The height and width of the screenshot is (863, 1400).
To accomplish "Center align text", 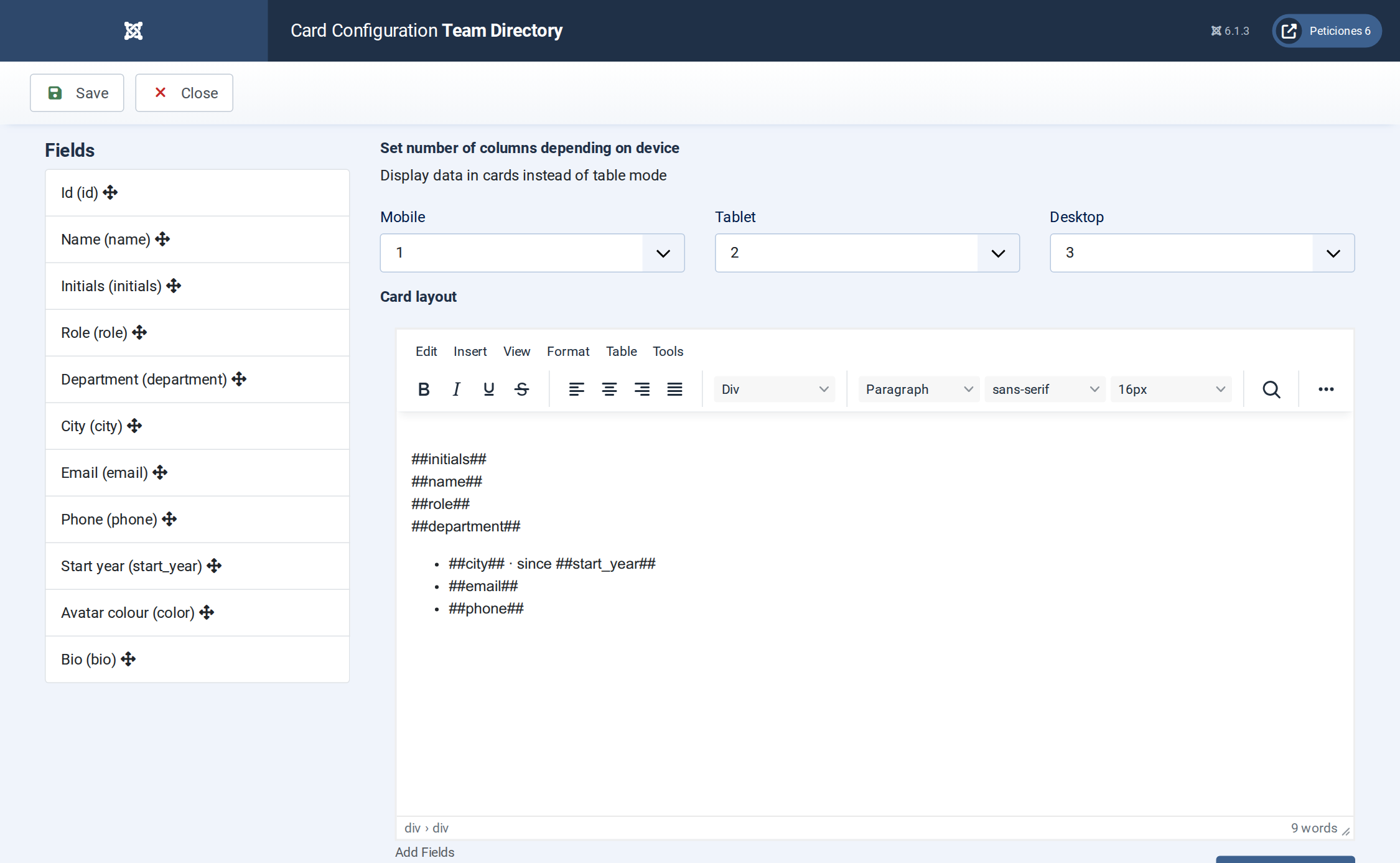I will 609,390.
